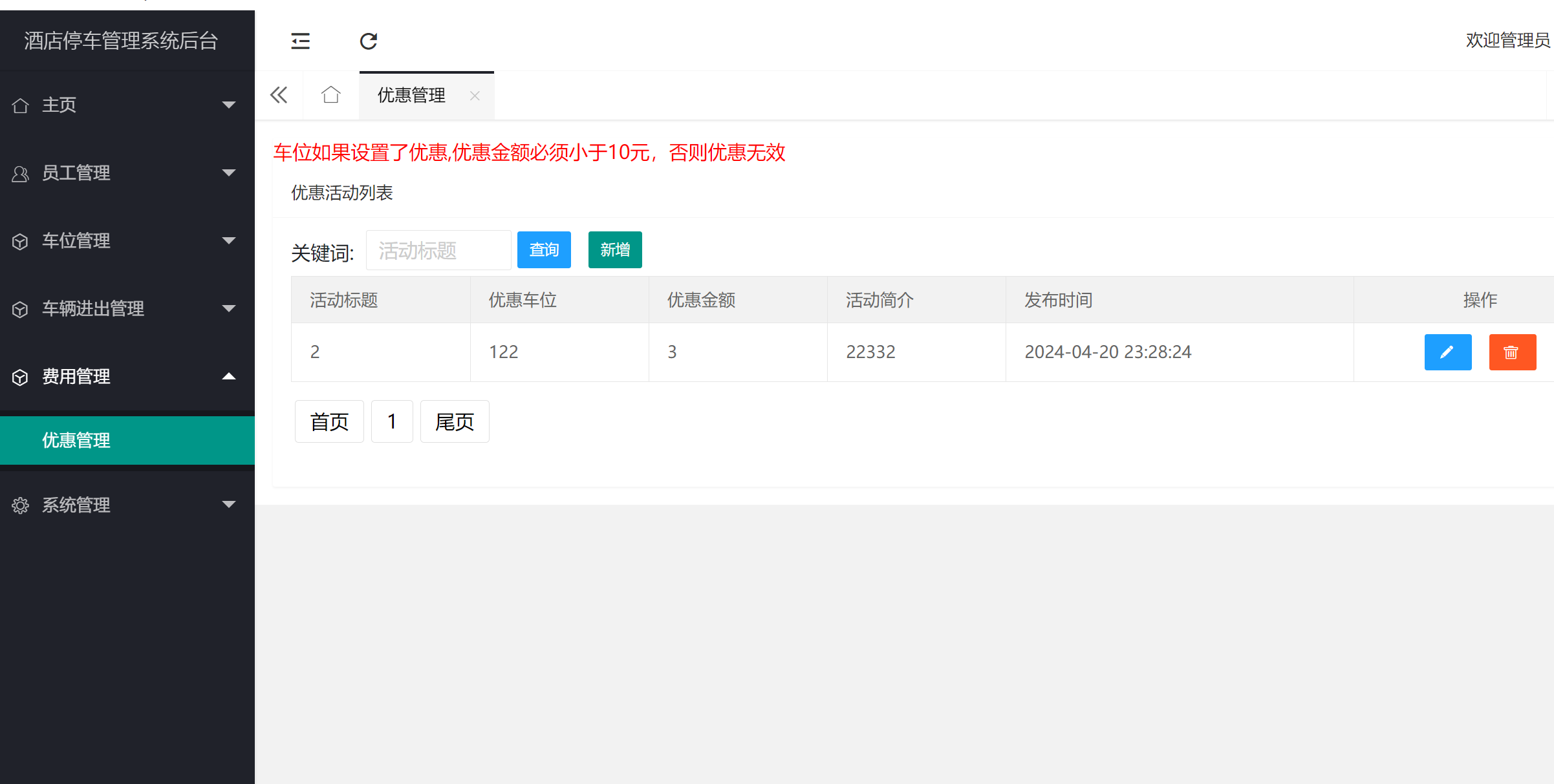Image resolution: width=1554 pixels, height=784 pixels.
Task: Click the 新增 button to add an activity
Action: click(614, 249)
